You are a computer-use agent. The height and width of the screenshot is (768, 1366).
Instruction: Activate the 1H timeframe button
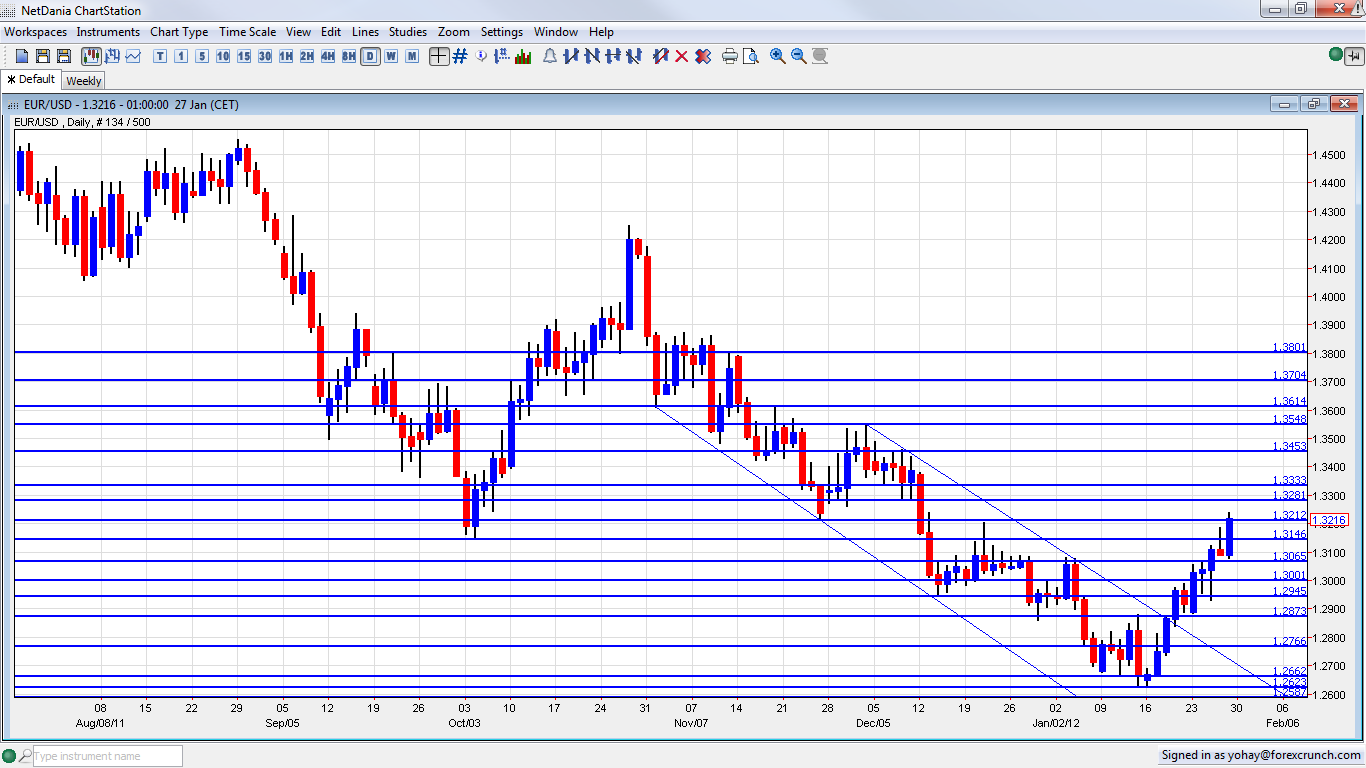[285, 56]
